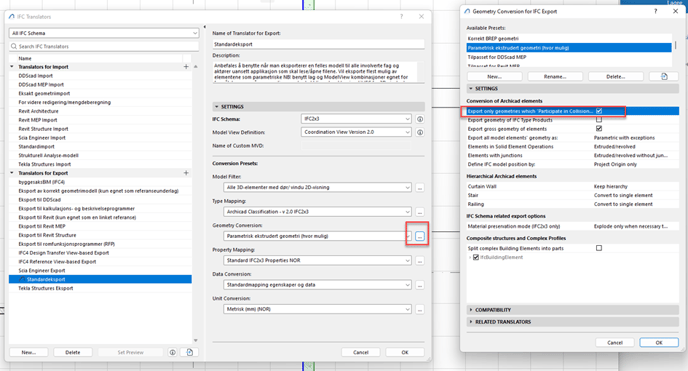Expand IfcBuildingElement tree node
The image size is (688, 371).
pyautogui.click(x=469, y=257)
